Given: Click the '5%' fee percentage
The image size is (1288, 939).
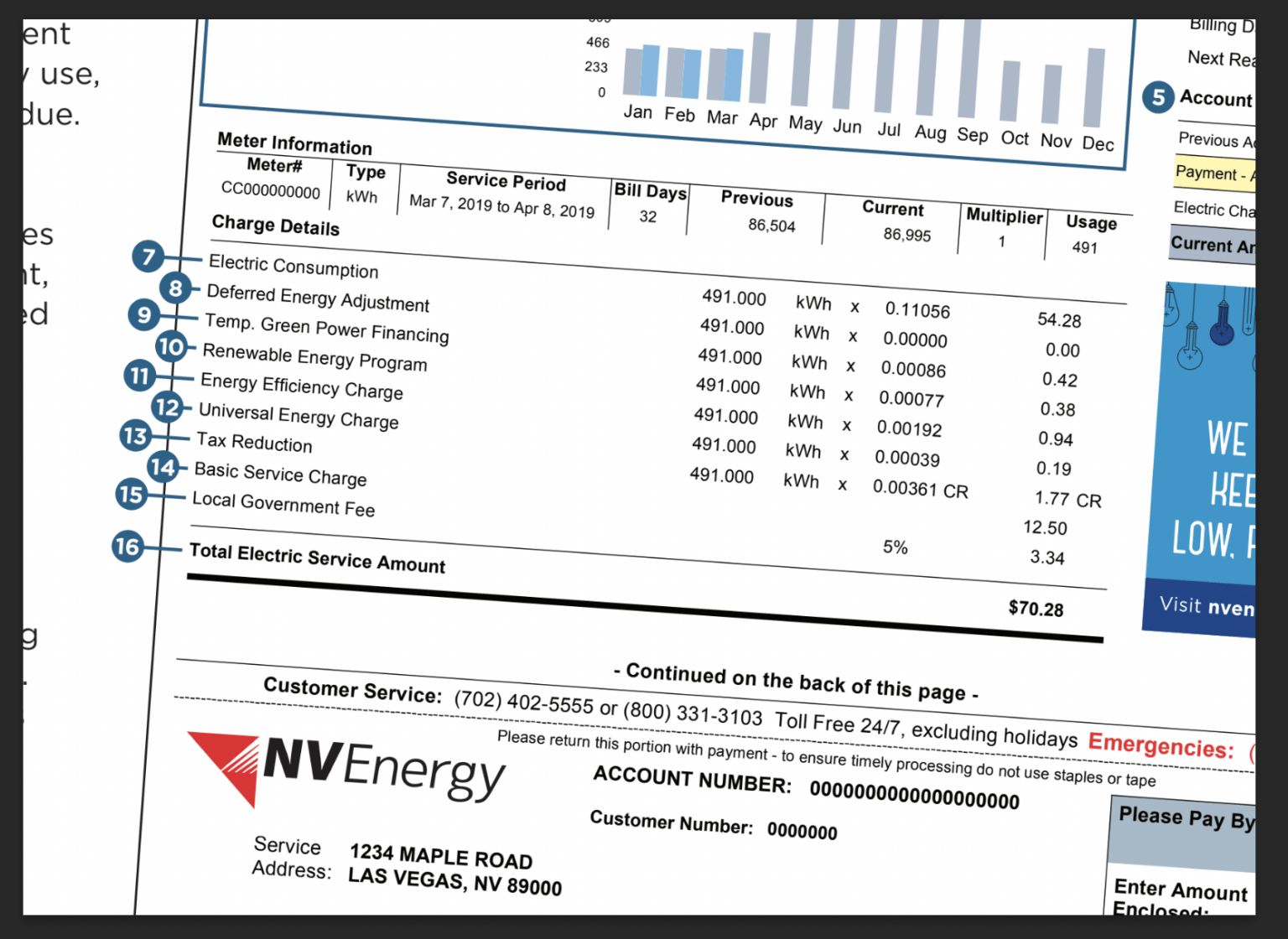Looking at the screenshot, I should [895, 547].
